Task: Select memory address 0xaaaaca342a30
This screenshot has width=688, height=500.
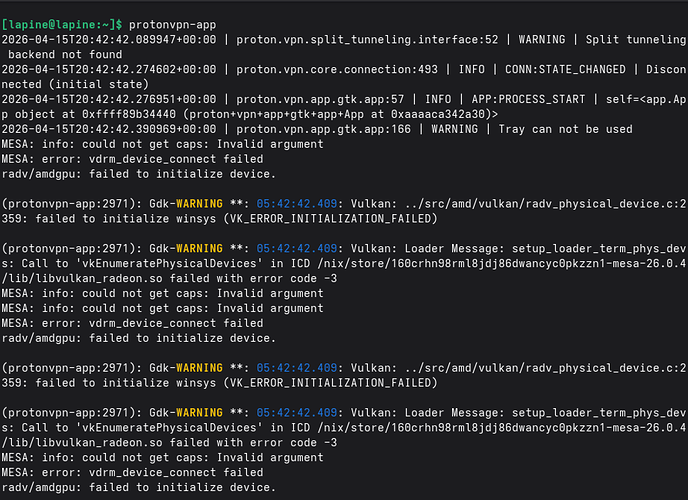Action: coord(438,114)
